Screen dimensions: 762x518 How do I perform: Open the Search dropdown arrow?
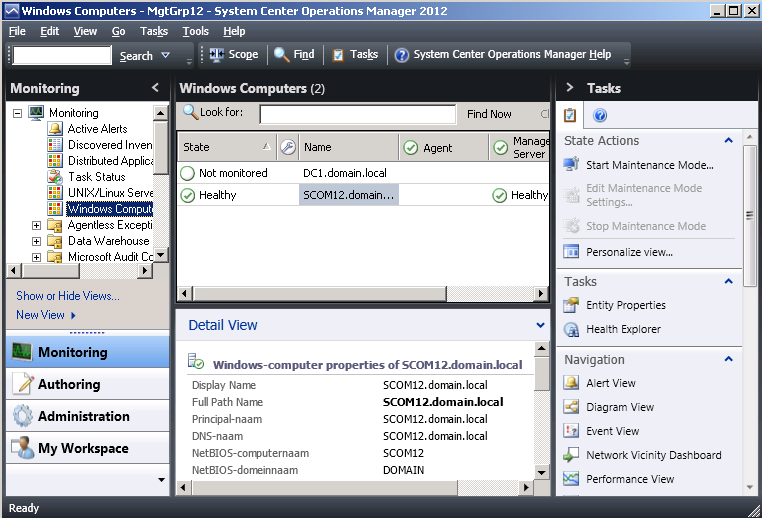click(165, 55)
